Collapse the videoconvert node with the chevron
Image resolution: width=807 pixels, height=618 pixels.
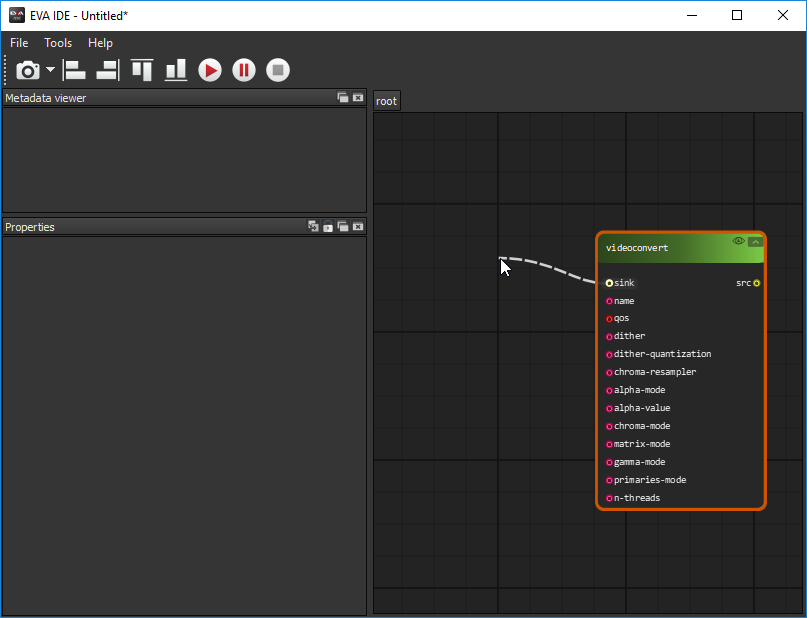pyautogui.click(x=755, y=241)
